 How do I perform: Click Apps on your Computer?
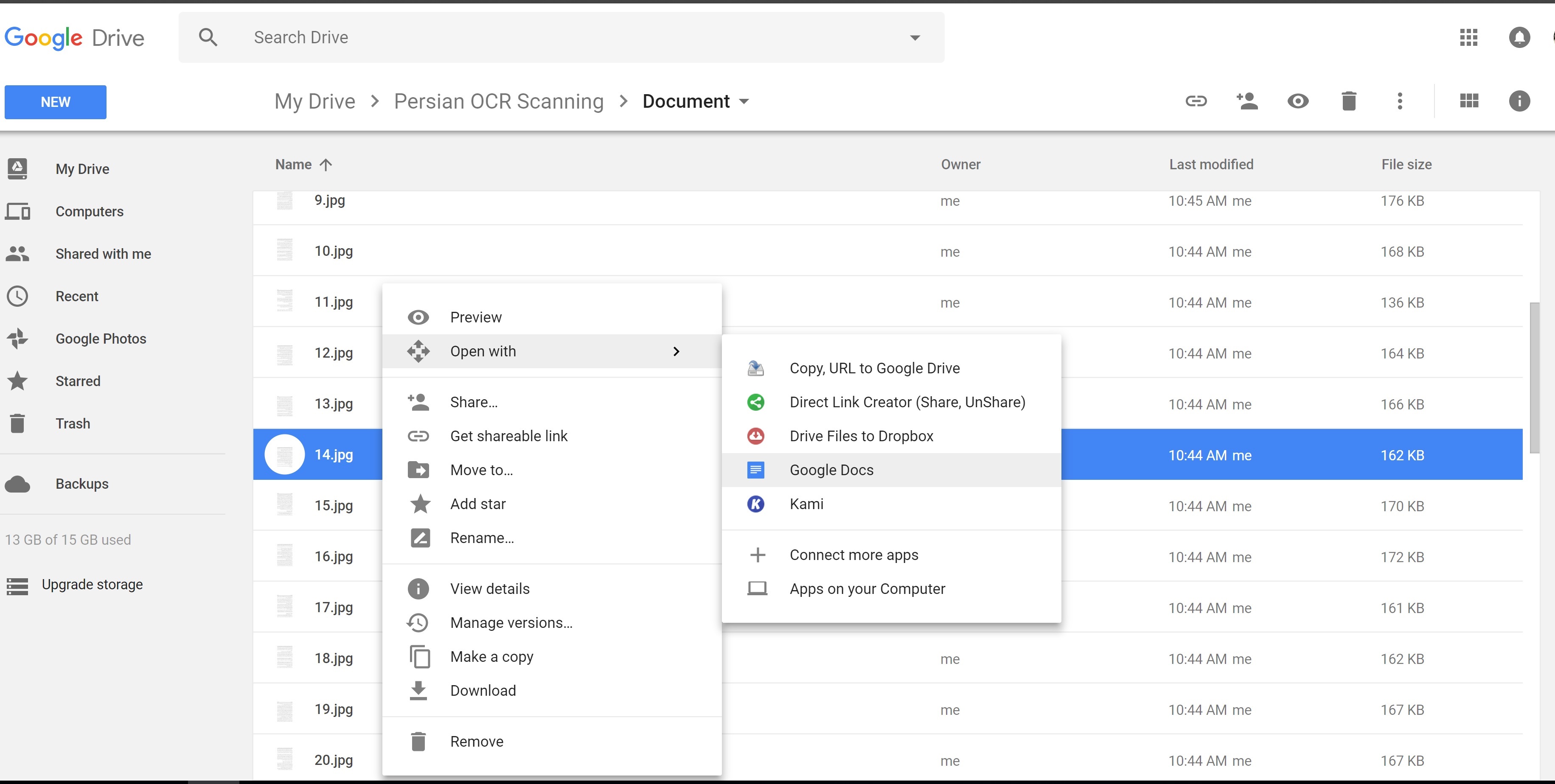tap(892, 588)
